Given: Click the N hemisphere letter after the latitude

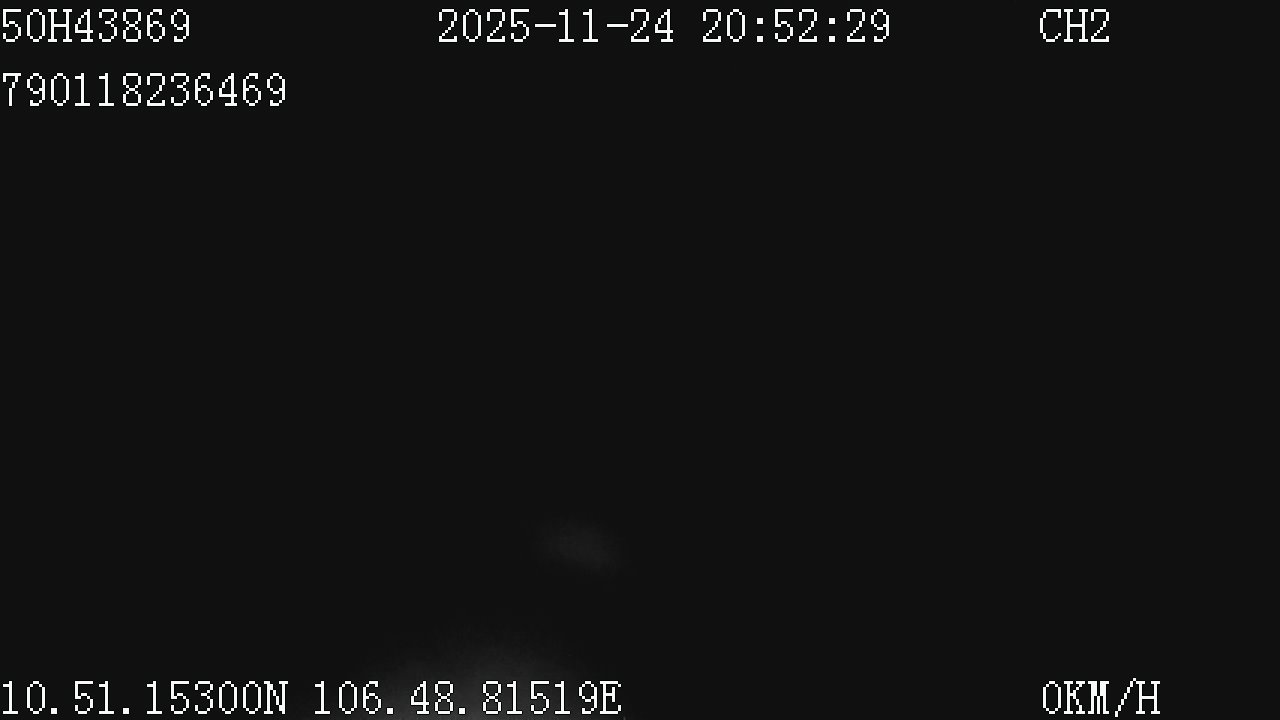Looking at the screenshot, I should pos(276,698).
